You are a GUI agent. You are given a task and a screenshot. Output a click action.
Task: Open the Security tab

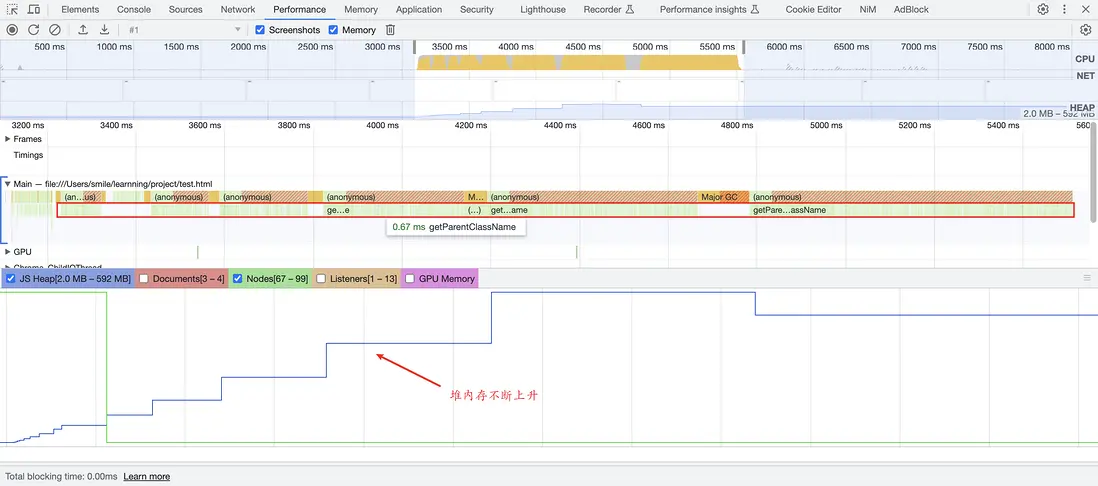tap(477, 10)
